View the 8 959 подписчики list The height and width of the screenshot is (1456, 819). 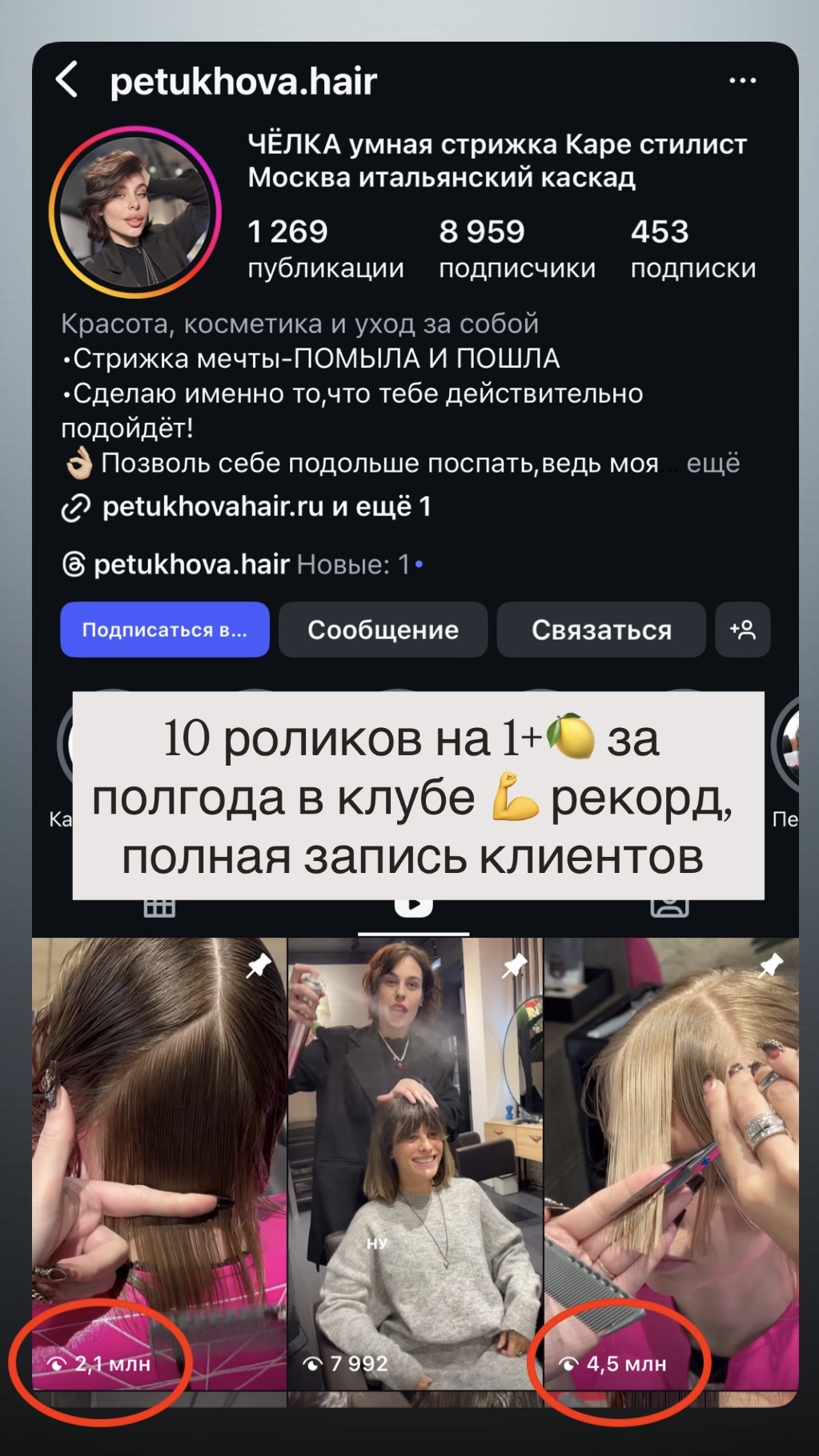[x=517, y=249]
